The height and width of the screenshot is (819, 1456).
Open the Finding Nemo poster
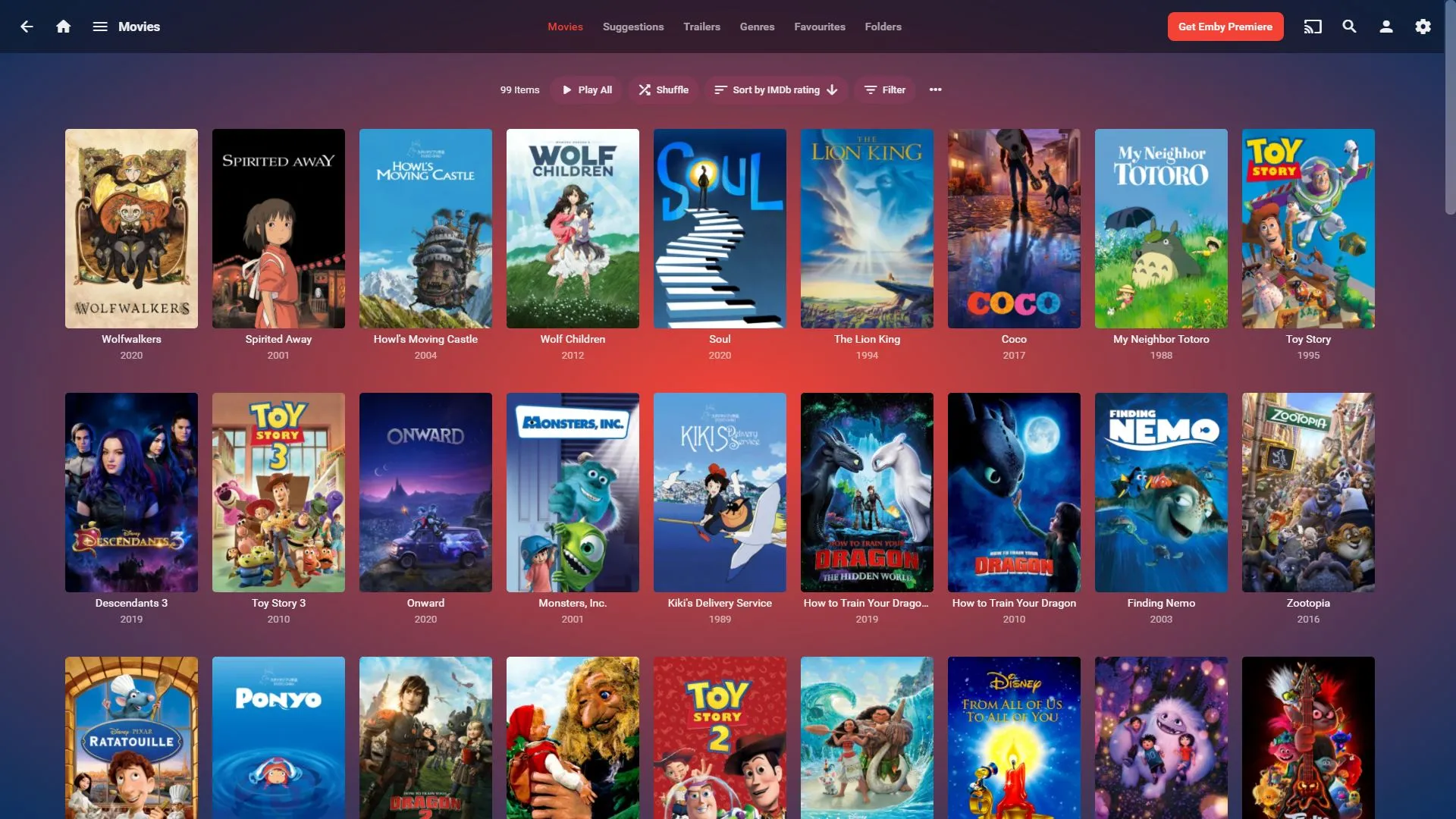tap(1161, 492)
